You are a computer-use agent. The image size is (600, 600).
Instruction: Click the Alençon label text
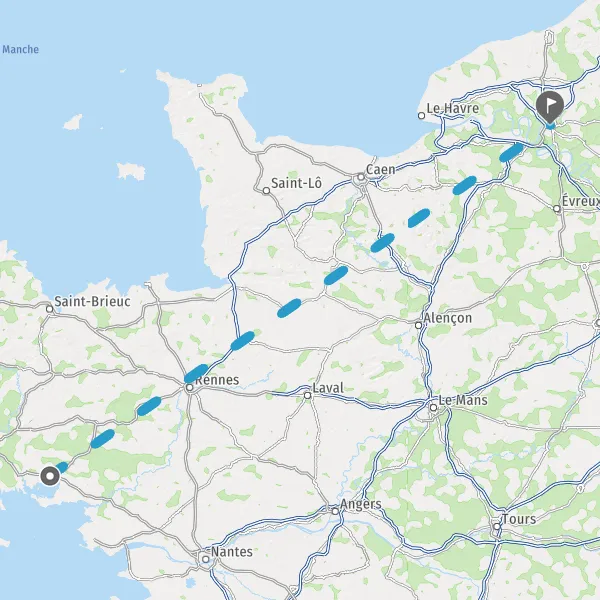[x=447, y=318]
